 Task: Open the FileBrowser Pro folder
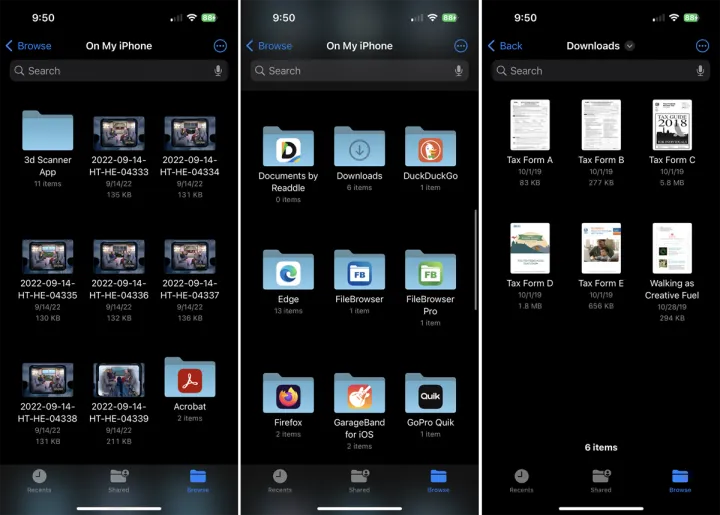point(430,271)
